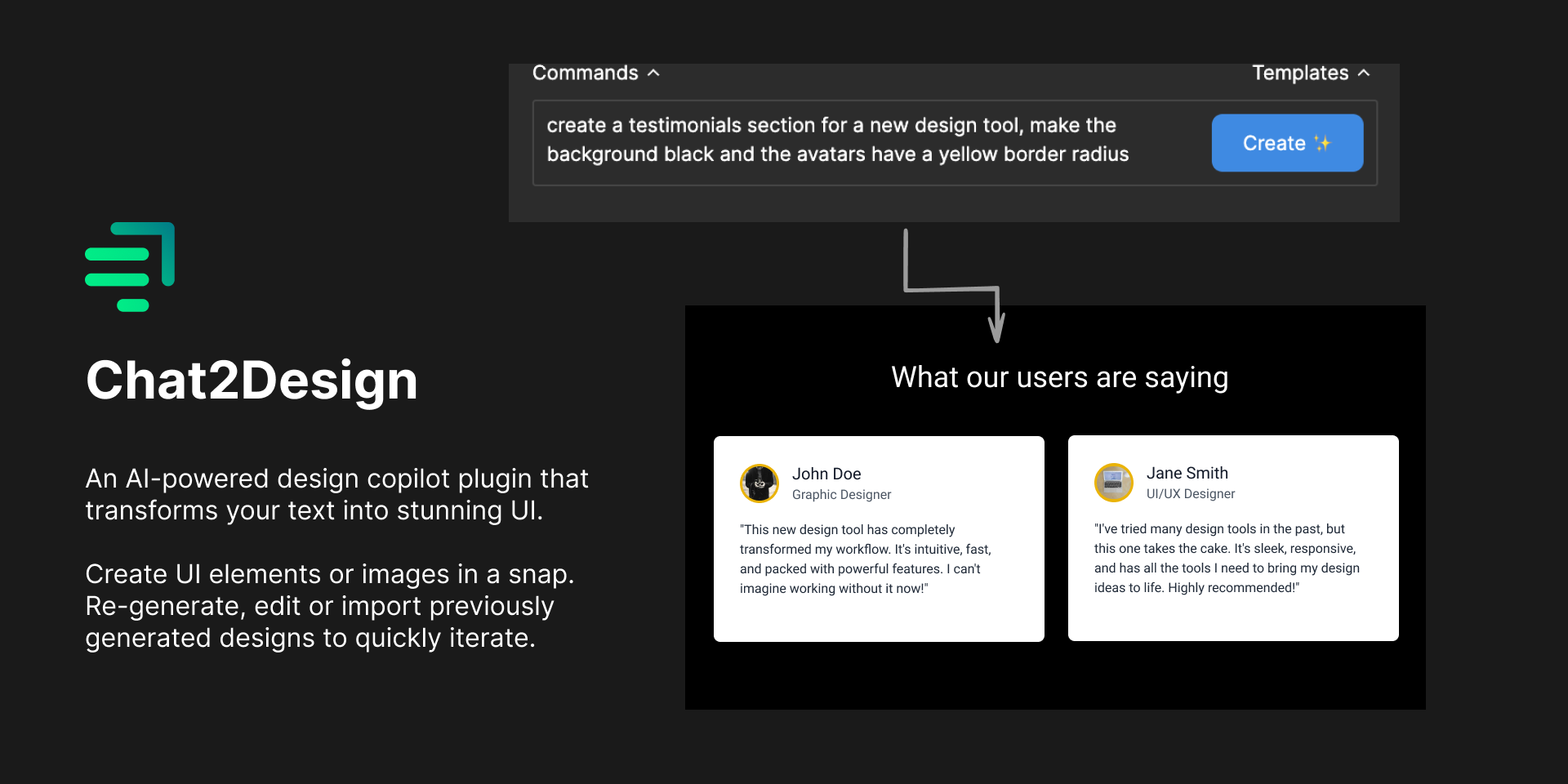The width and height of the screenshot is (1568, 784).
Task: Toggle John Doe's testimonial card selection
Action: (x=879, y=538)
